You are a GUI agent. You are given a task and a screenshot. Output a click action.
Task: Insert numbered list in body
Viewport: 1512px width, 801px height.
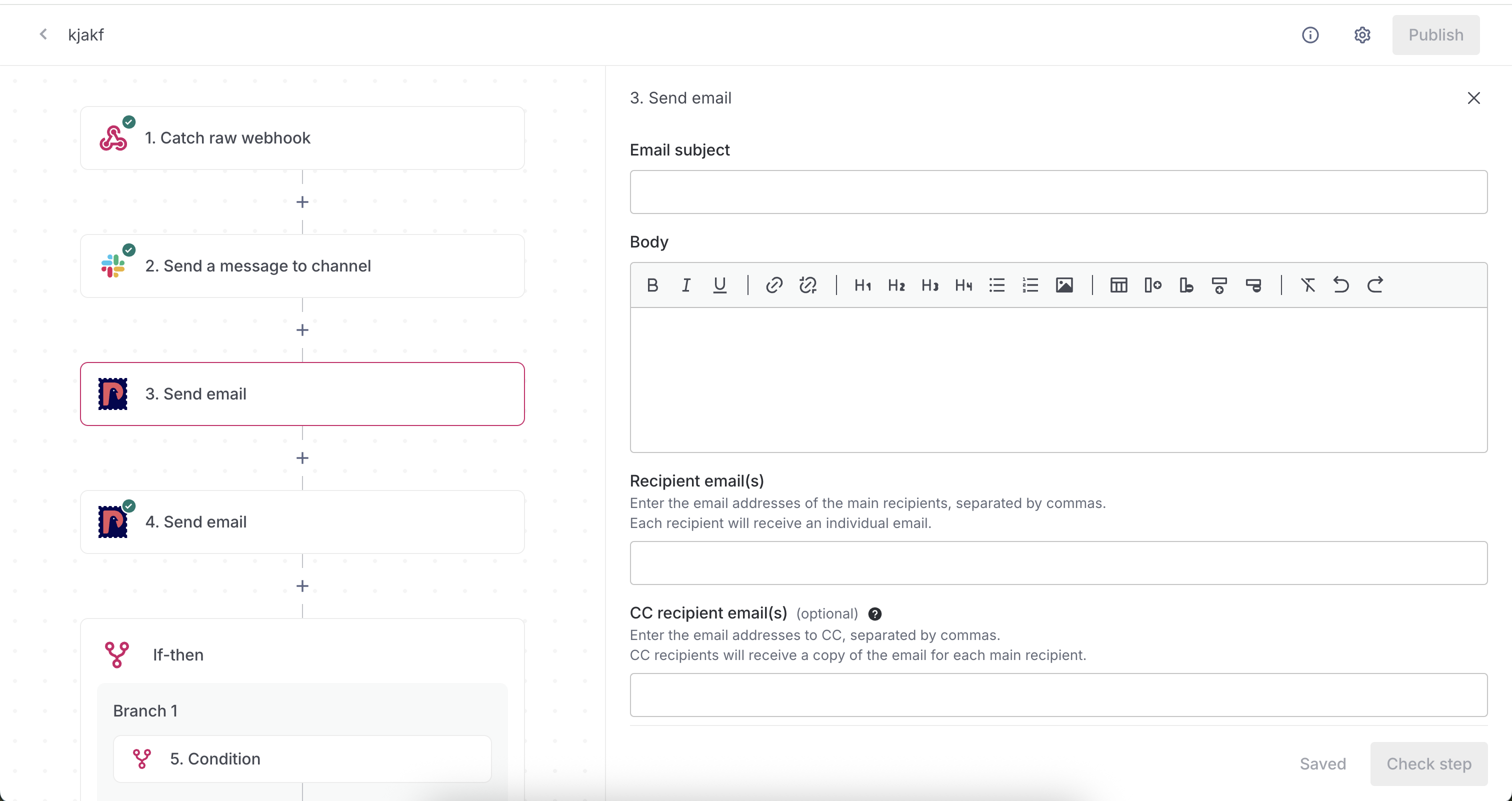pyautogui.click(x=1030, y=285)
